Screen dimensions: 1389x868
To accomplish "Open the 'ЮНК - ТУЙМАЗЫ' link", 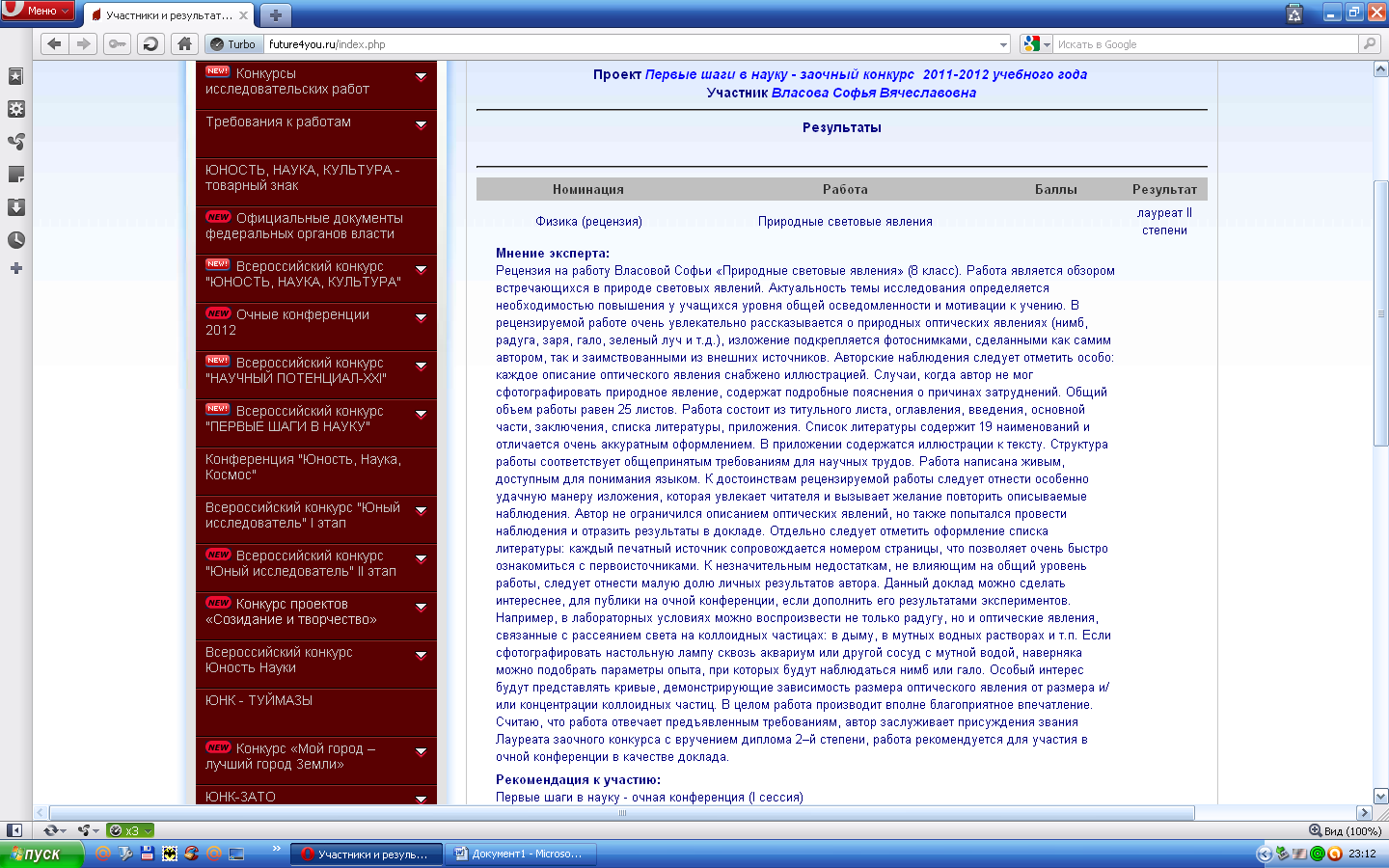I will click(x=259, y=700).
